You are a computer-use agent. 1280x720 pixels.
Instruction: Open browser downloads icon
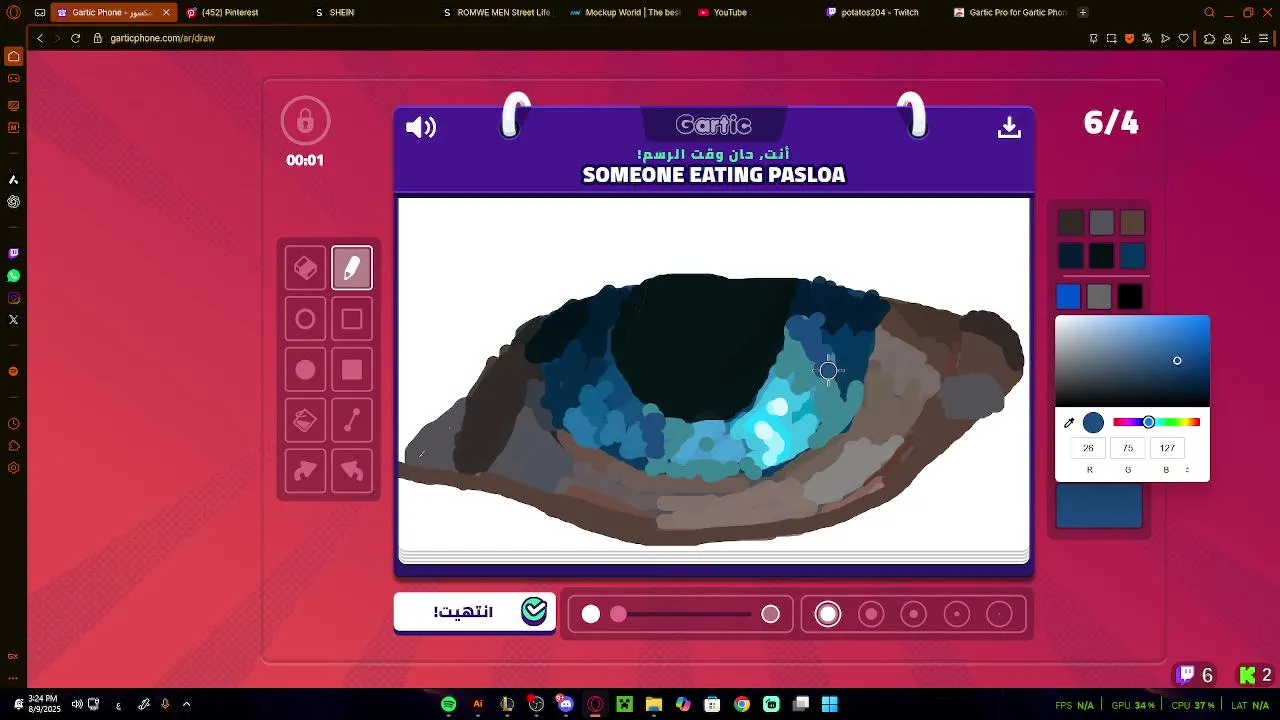pyautogui.click(x=1245, y=38)
